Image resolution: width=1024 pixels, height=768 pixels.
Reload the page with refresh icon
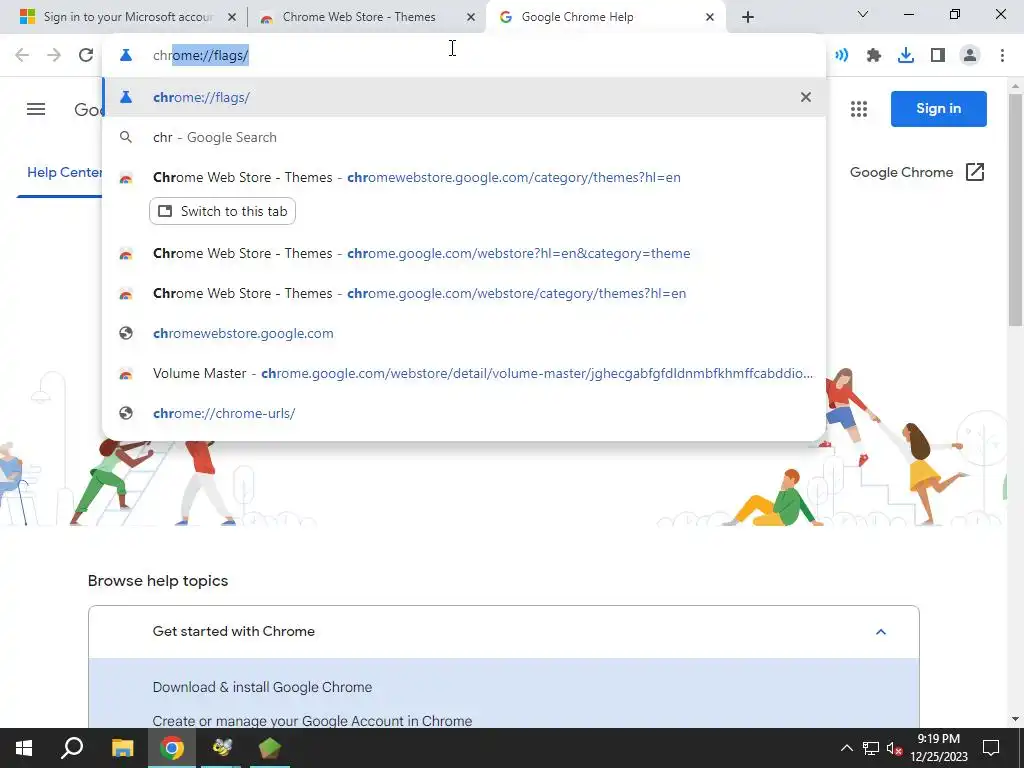(86, 55)
